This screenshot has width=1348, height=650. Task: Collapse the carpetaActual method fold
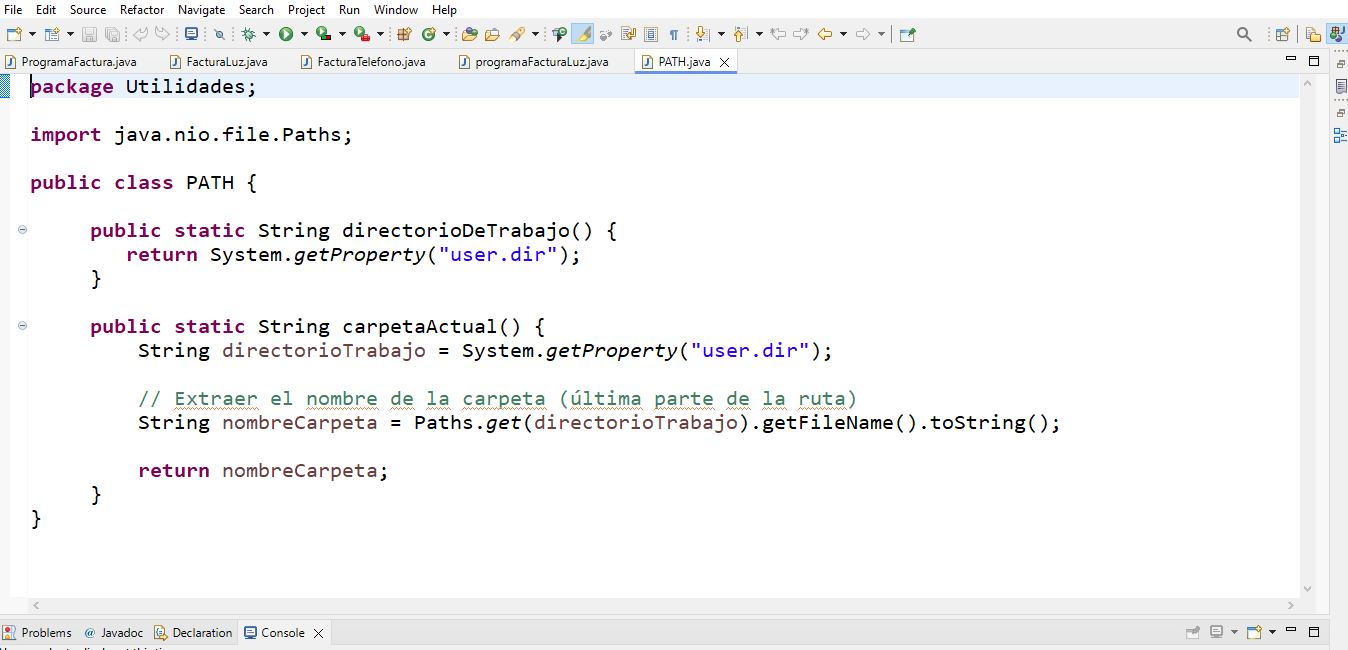tap(22, 326)
